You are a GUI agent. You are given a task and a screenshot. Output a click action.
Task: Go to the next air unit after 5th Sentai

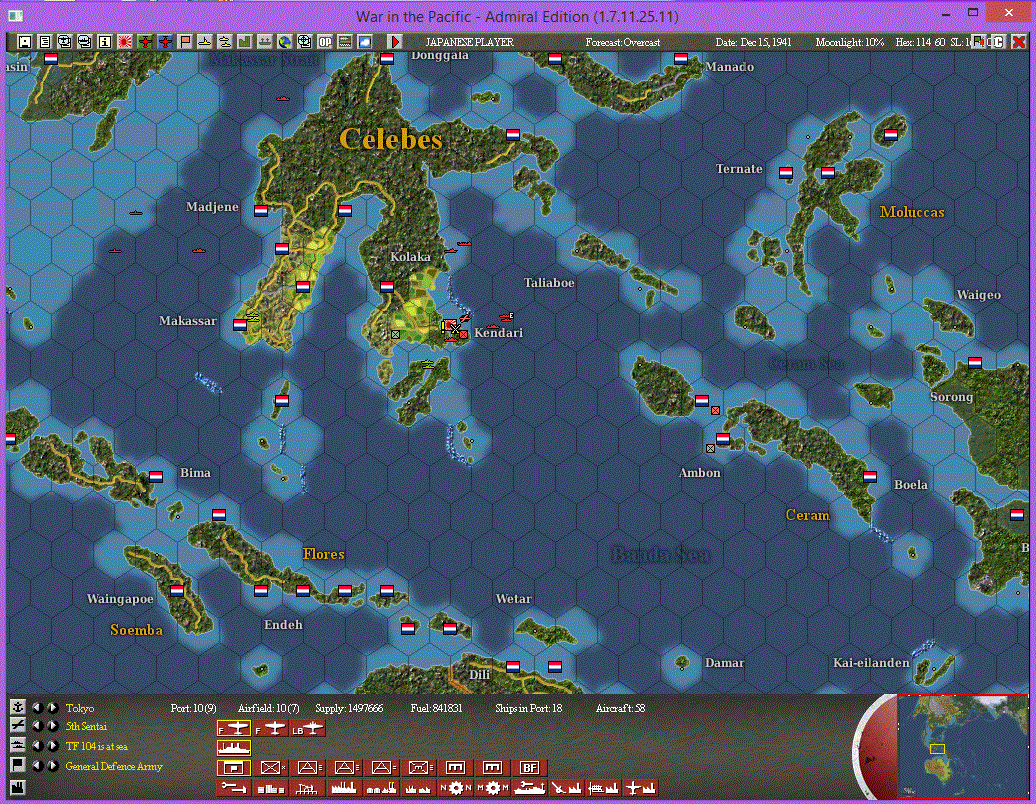(52, 726)
